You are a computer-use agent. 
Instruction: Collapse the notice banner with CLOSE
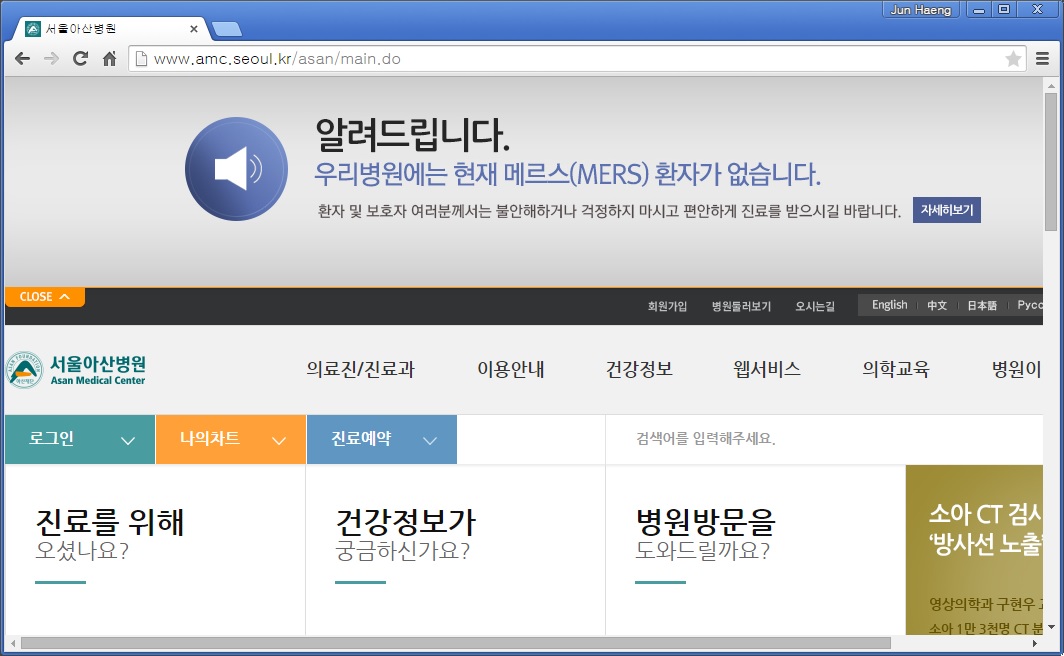tap(45, 296)
